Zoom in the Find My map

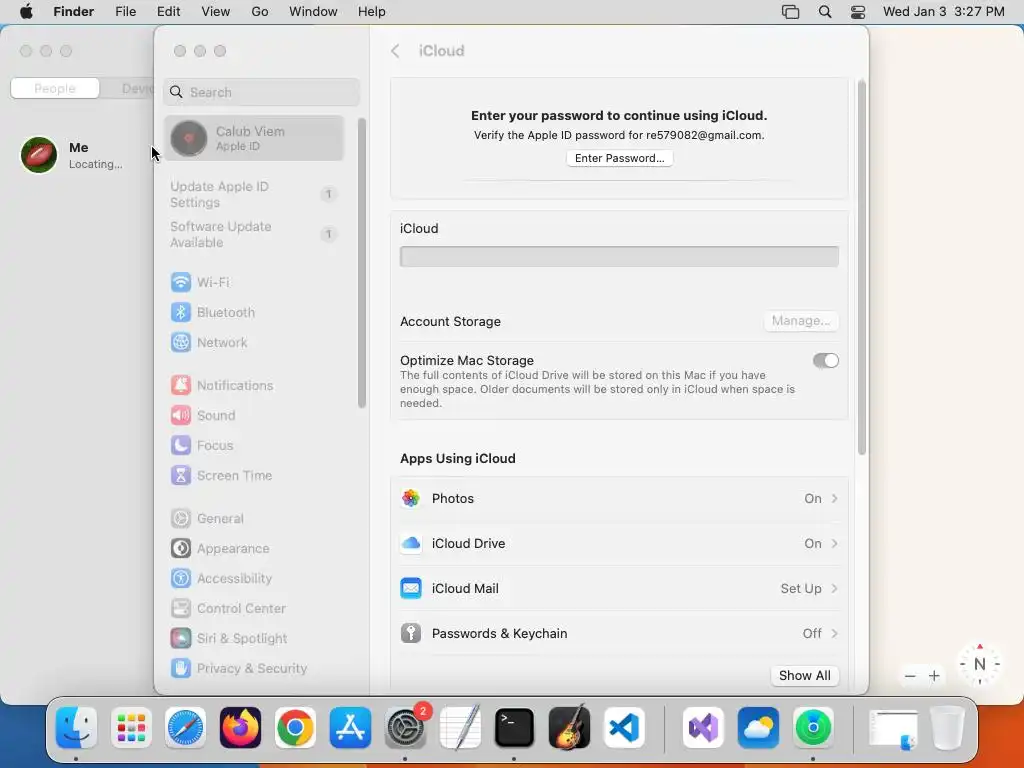tap(935, 676)
